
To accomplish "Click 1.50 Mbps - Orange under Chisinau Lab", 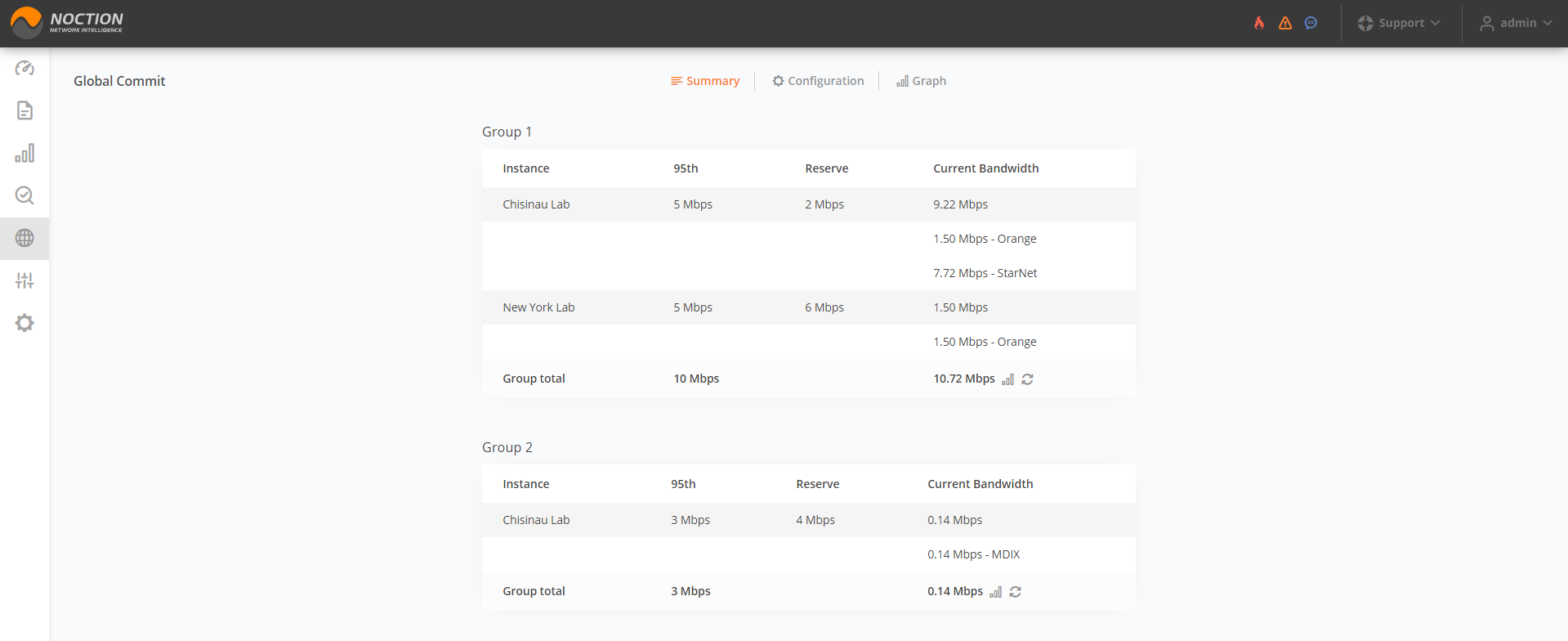I will (x=985, y=239).
